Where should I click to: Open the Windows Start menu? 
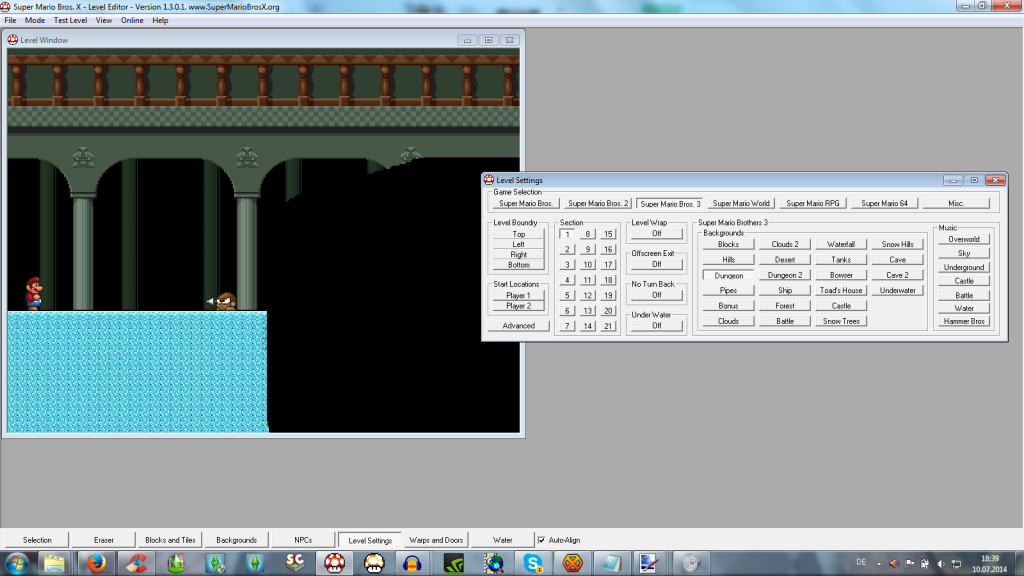17,563
